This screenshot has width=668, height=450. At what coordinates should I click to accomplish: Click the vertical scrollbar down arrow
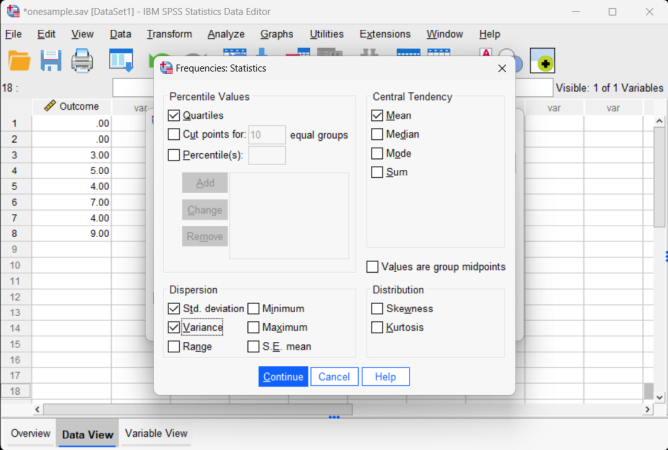pos(659,397)
